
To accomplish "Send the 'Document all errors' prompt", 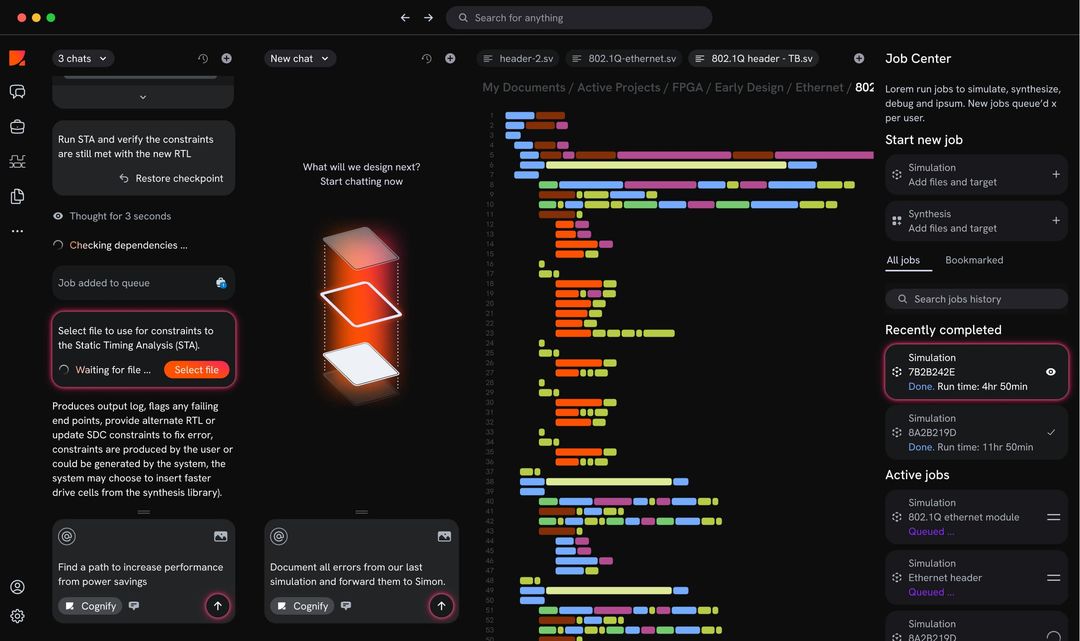I will (x=442, y=606).
